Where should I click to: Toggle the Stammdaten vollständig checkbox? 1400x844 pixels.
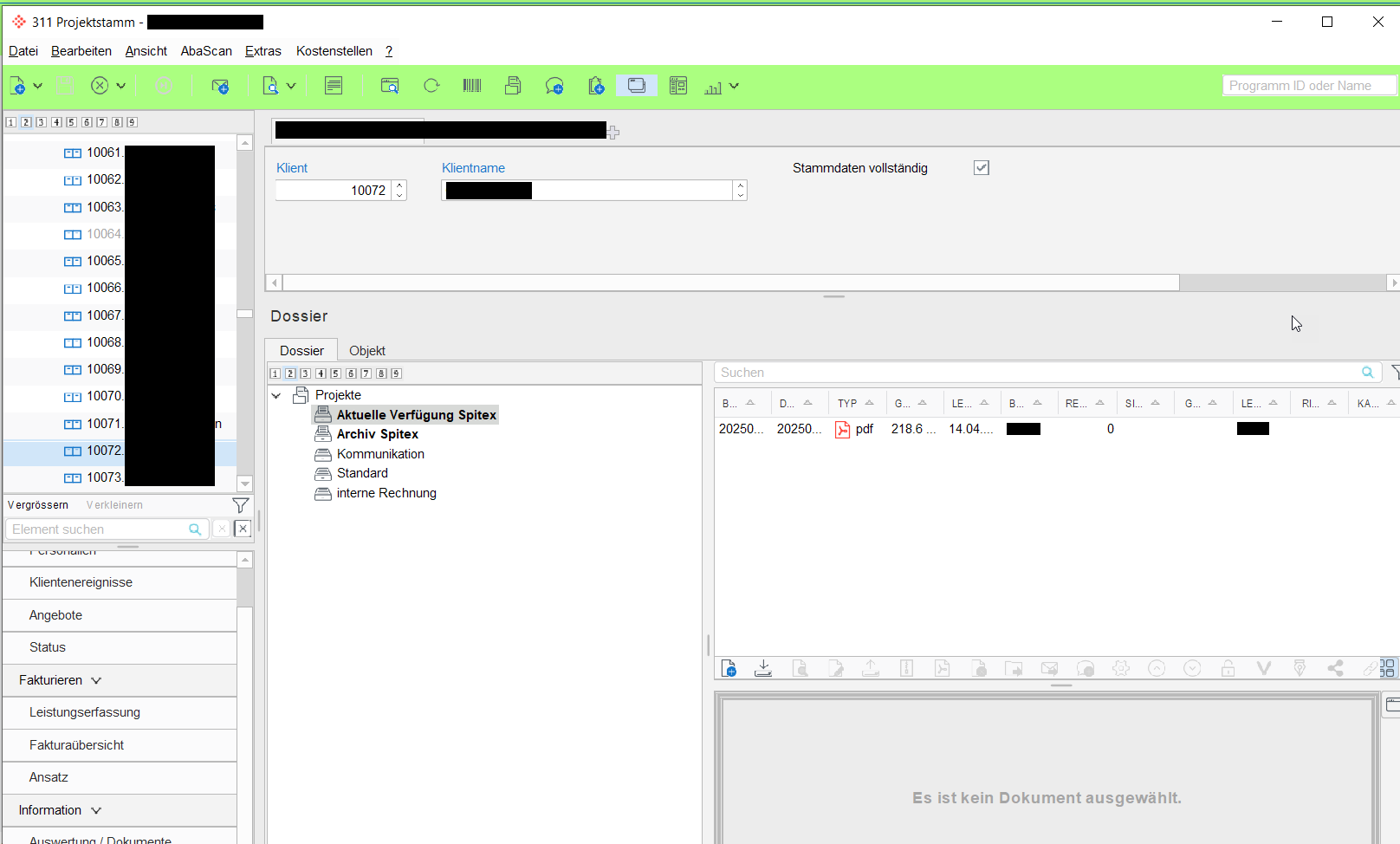981,168
